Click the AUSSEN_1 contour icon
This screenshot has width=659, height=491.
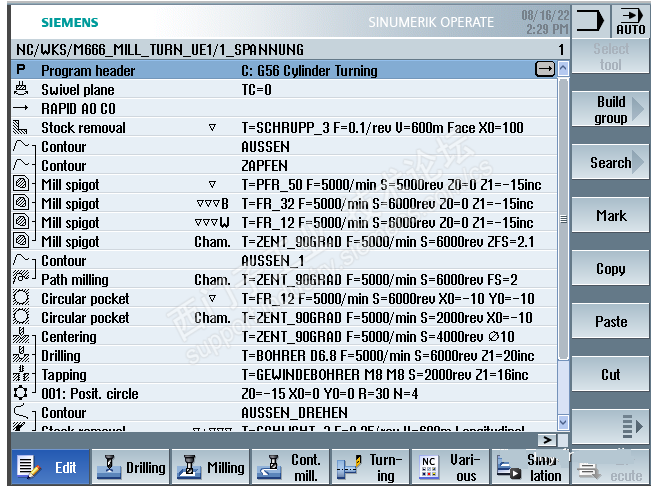click(x=21, y=260)
